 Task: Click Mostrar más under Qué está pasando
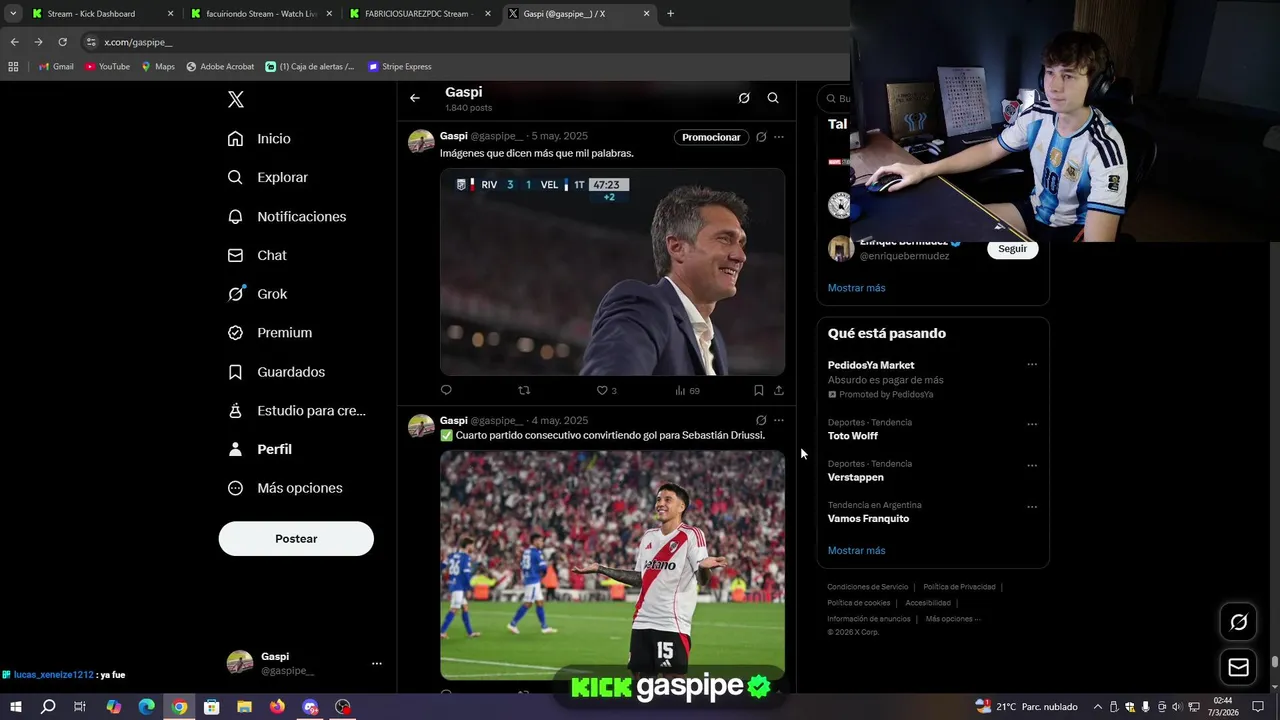[856, 551]
